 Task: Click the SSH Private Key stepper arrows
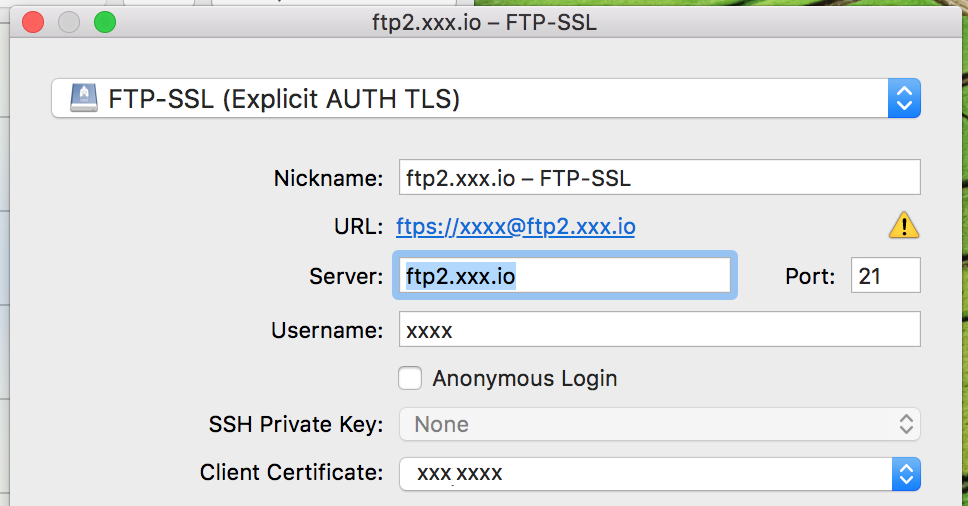pos(906,424)
